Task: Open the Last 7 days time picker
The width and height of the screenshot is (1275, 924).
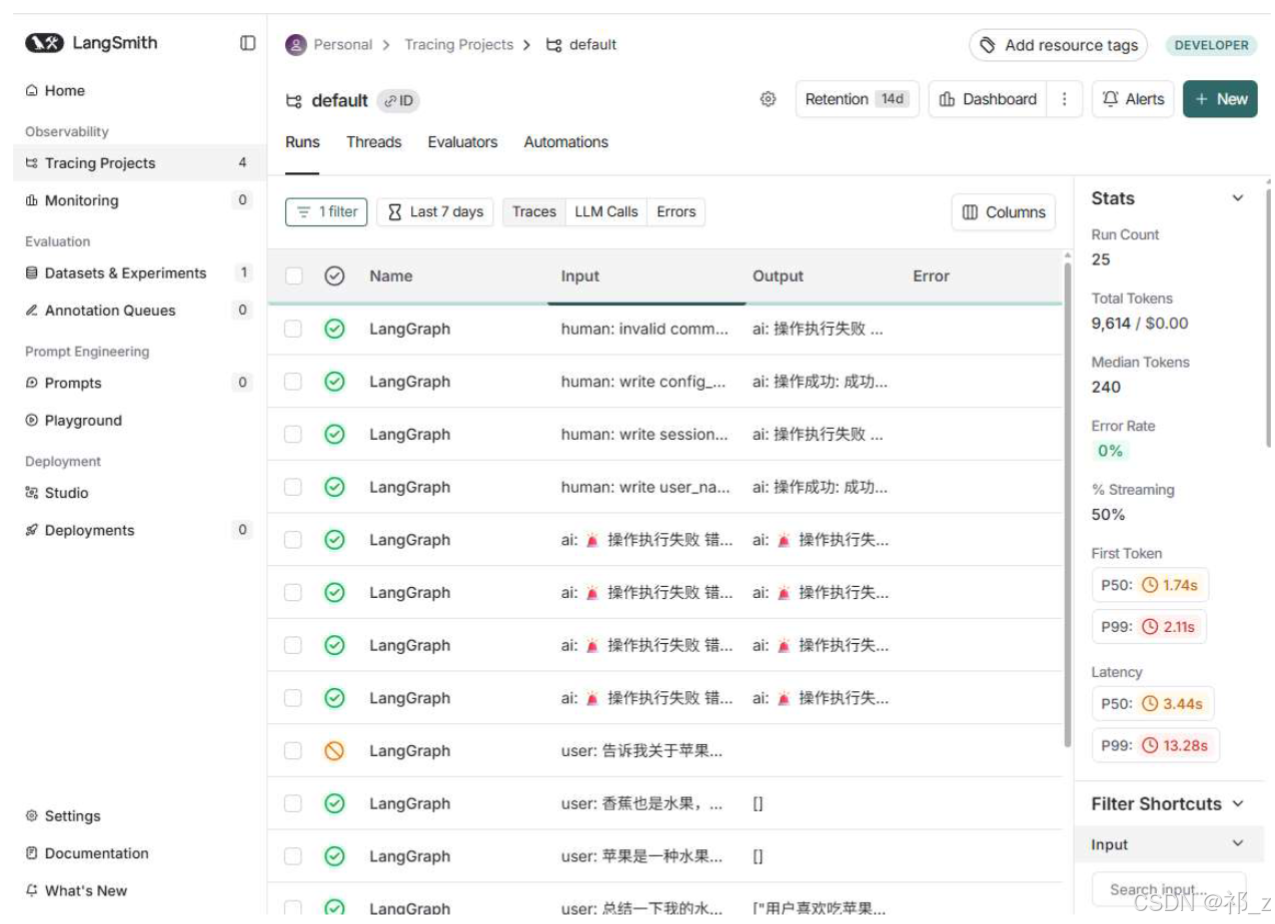Action: 435,212
